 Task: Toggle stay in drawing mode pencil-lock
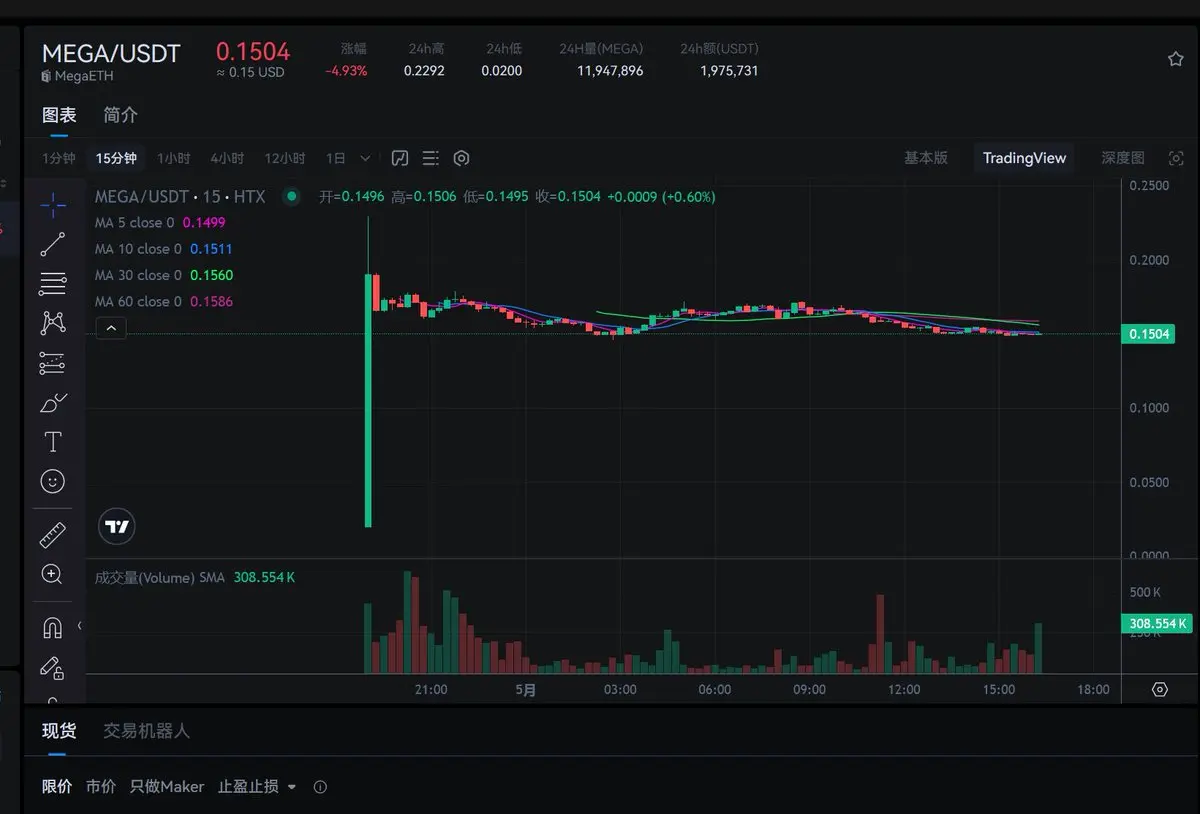coord(53,667)
